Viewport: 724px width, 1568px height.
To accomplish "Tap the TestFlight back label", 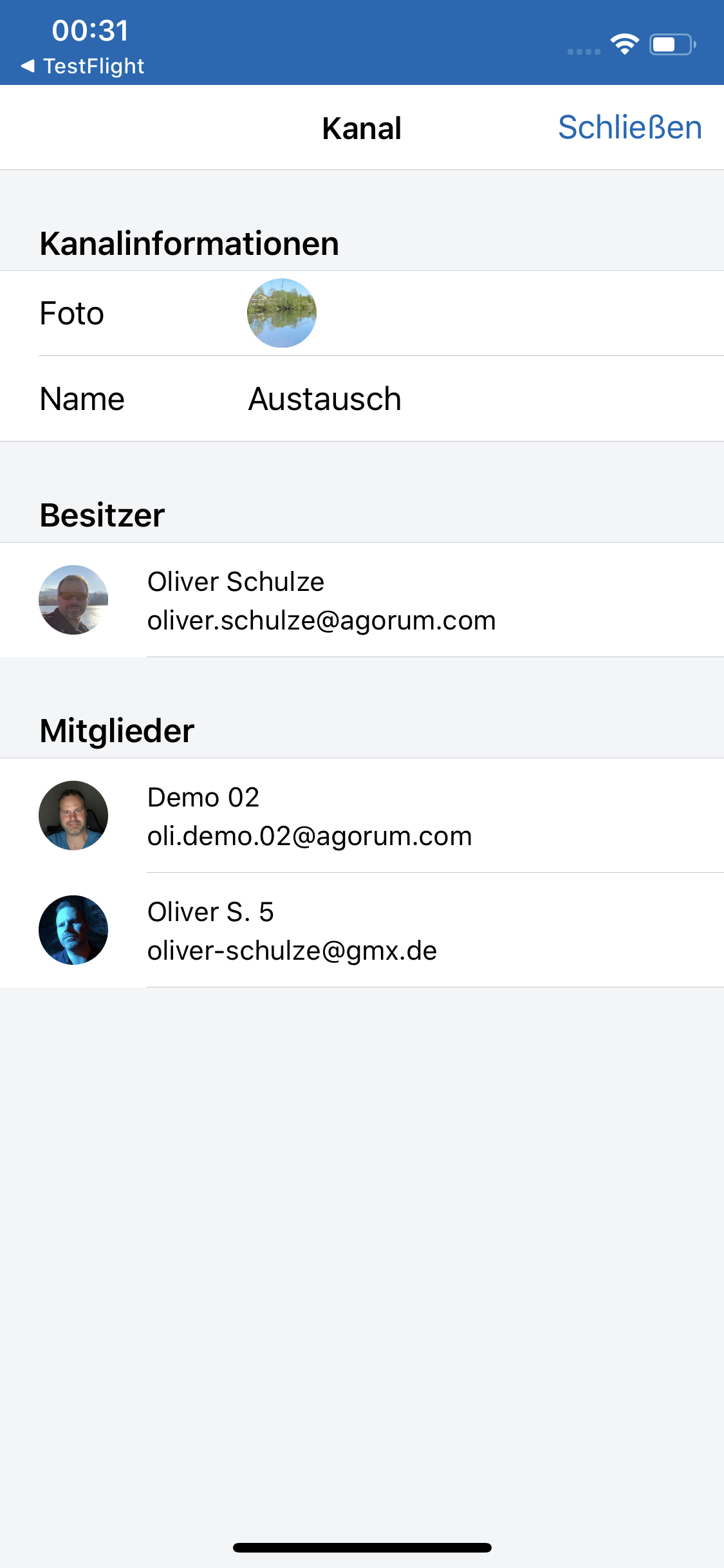I will click(x=94, y=66).
